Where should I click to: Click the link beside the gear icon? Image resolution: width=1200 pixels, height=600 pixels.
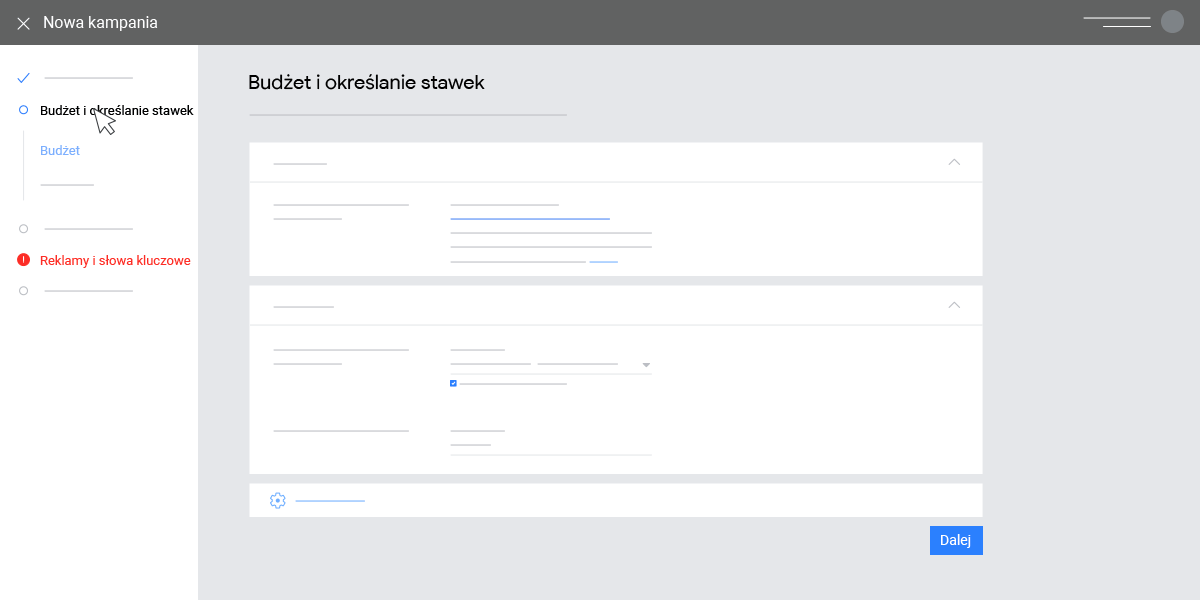(x=330, y=500)
